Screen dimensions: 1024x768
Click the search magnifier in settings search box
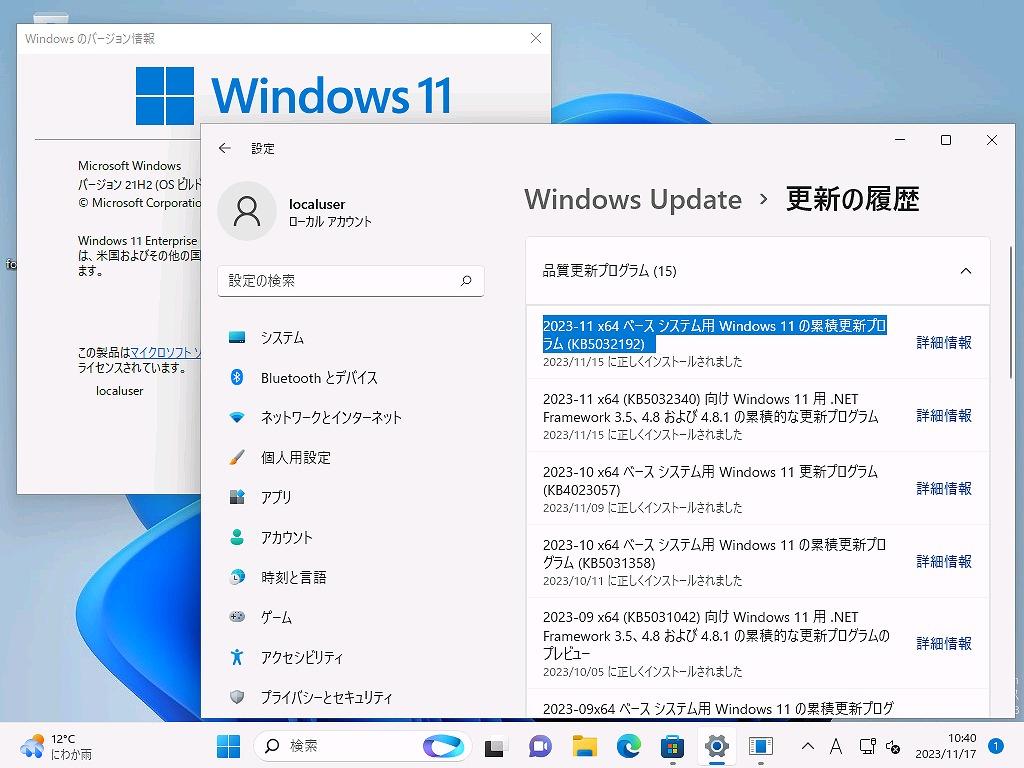[x=466, y=281]
